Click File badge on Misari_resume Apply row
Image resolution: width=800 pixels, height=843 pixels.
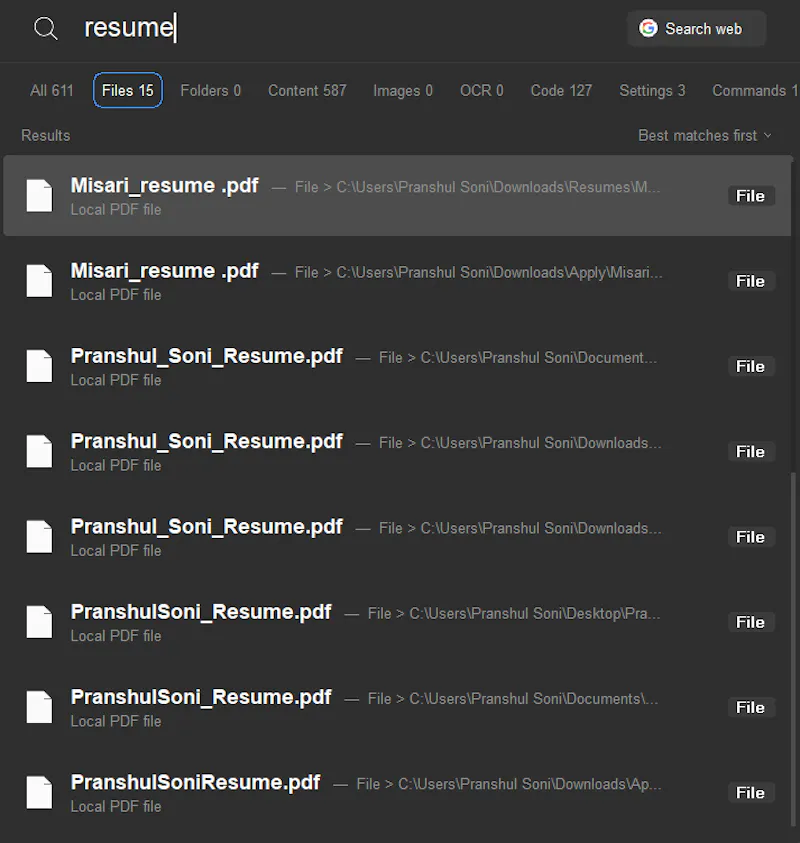[x=751, y=281]
